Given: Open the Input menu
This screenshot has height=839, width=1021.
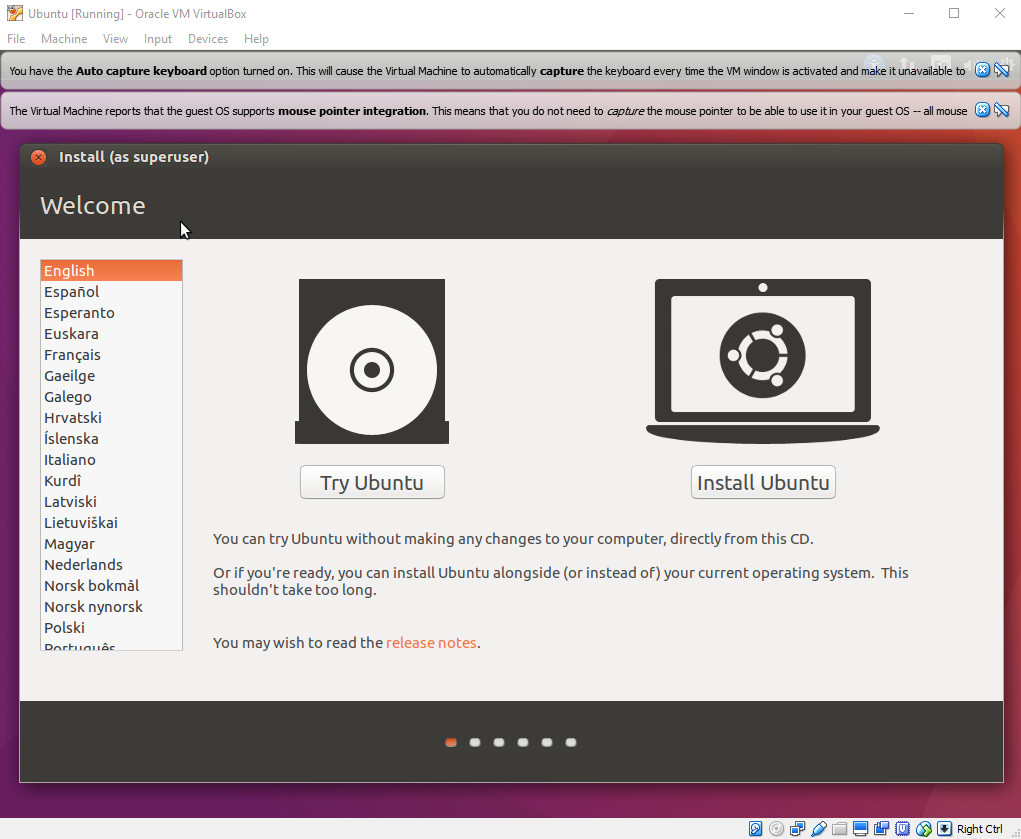Looking at the screenshot, I should point(158,39).
